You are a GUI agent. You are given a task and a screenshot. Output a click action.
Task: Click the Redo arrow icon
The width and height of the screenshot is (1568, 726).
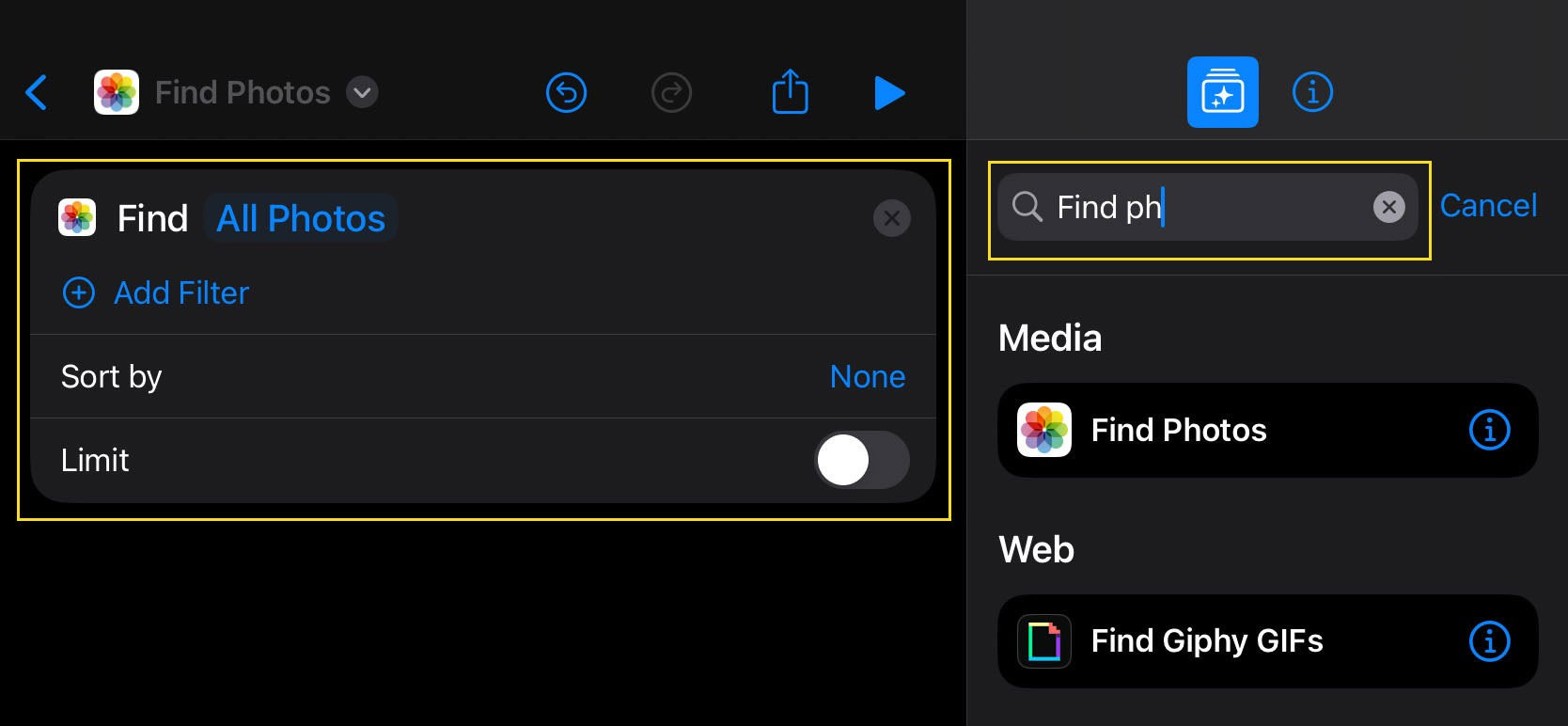(671, 92)
